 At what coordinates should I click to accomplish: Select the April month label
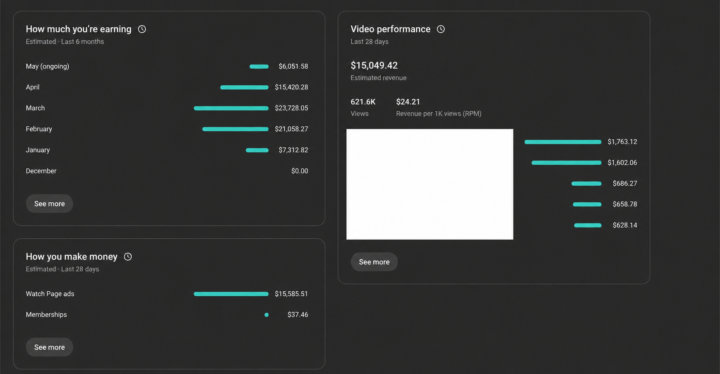click(33, 87)
